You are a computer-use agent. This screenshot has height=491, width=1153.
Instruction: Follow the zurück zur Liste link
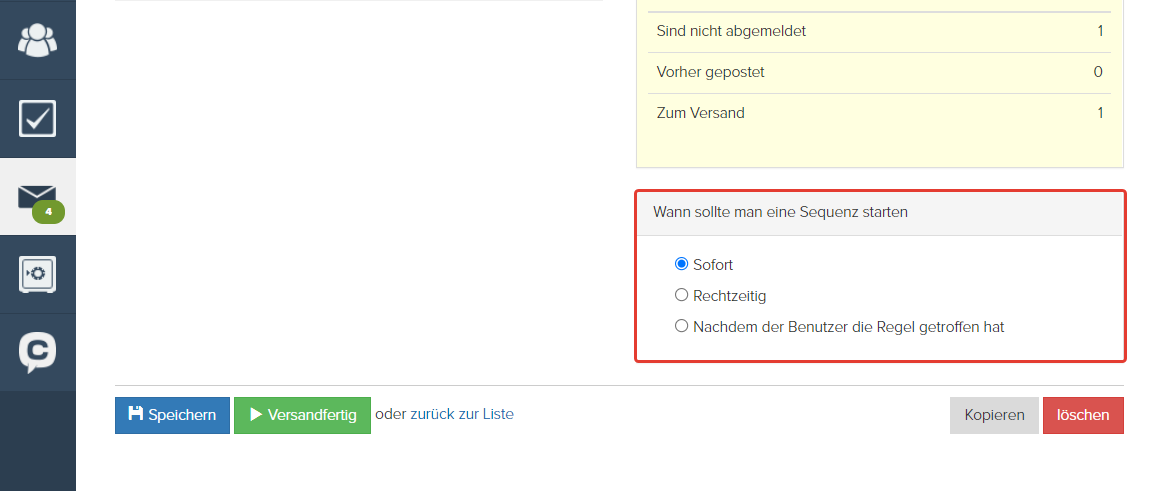click(x=462, y=414)
